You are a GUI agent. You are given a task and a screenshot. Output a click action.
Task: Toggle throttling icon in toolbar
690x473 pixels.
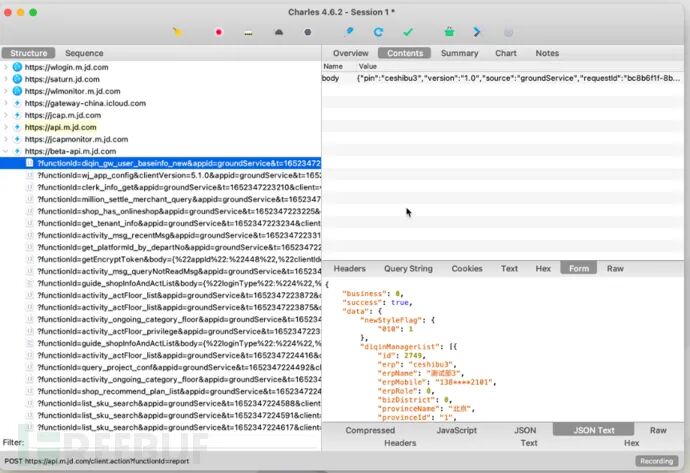tap(249, 33)
